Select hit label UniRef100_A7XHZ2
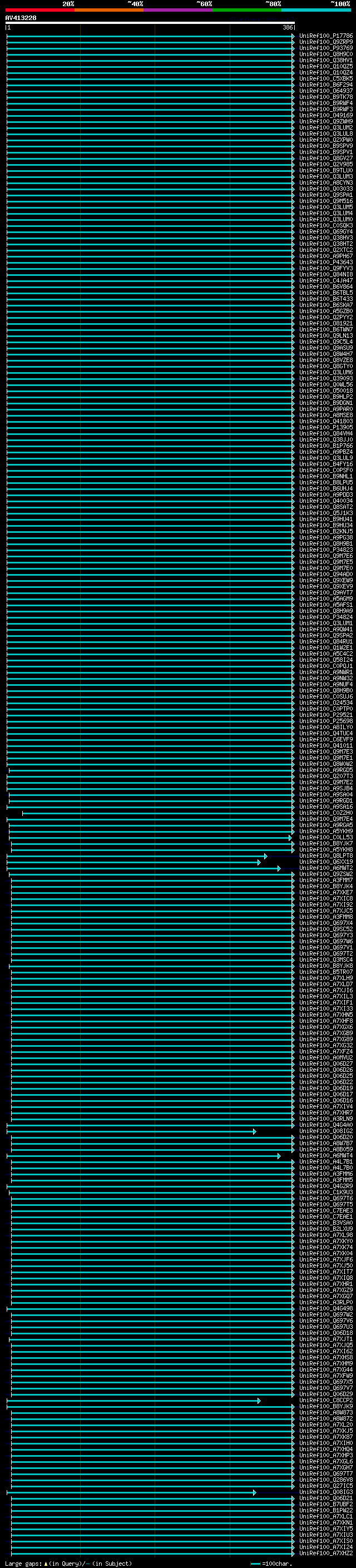This screenshot has width=356, height=1568. 325,1553
